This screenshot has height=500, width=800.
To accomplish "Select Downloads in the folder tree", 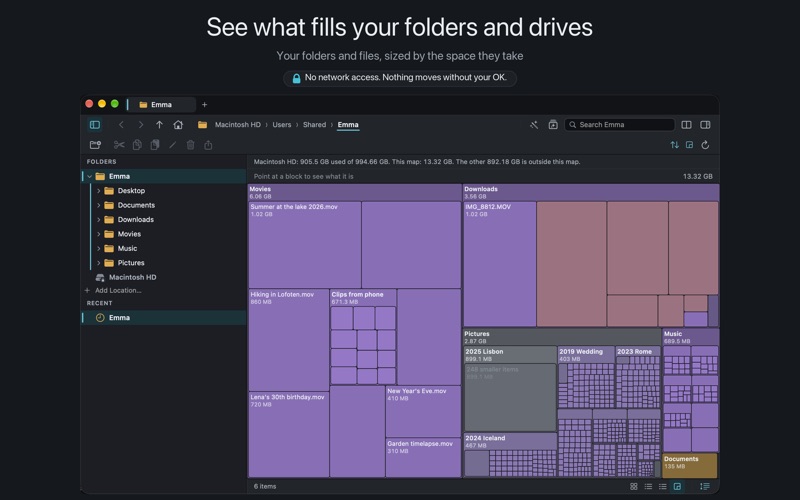I will [136, 220].
